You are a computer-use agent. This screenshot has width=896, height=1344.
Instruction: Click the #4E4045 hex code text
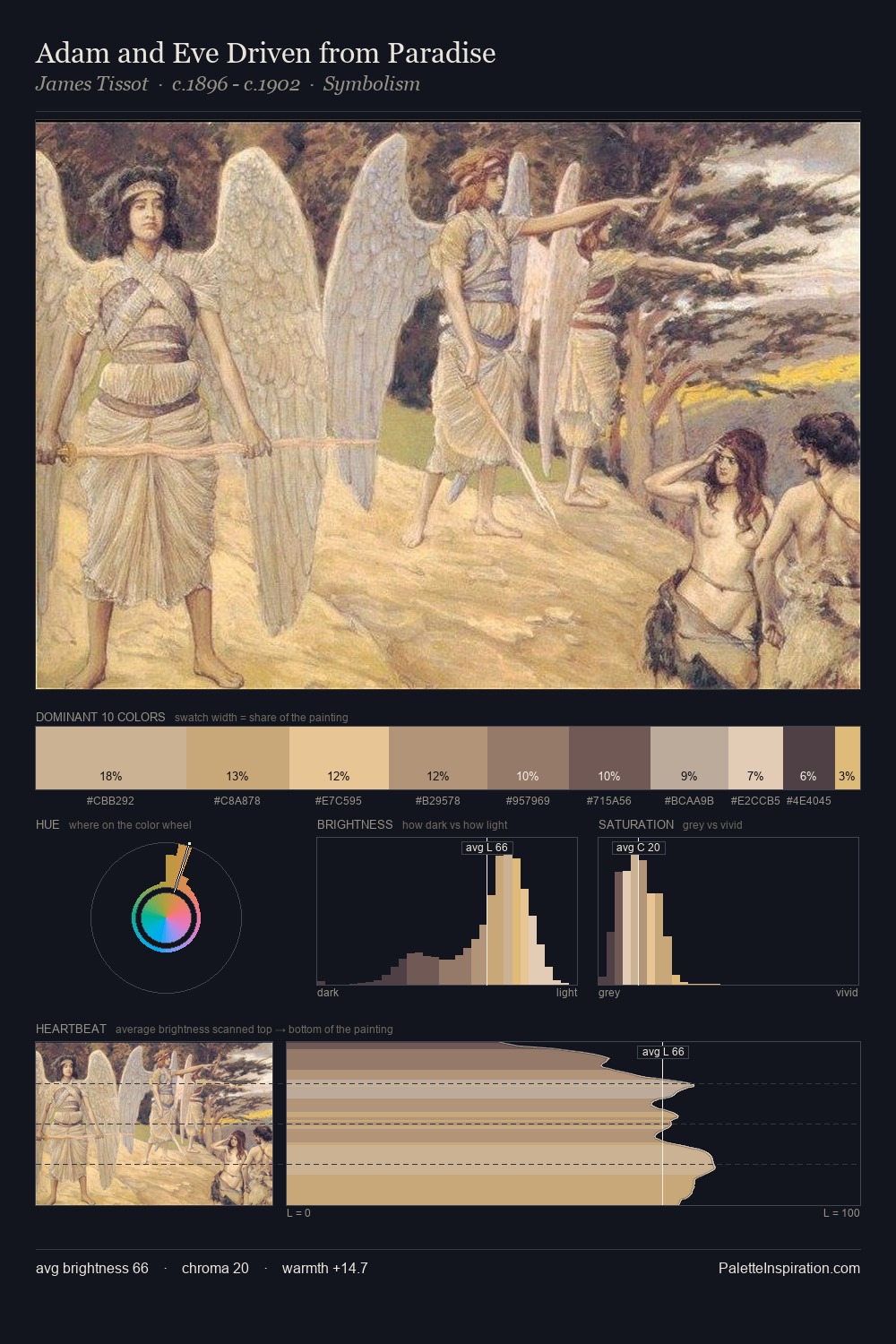(808, 801)
